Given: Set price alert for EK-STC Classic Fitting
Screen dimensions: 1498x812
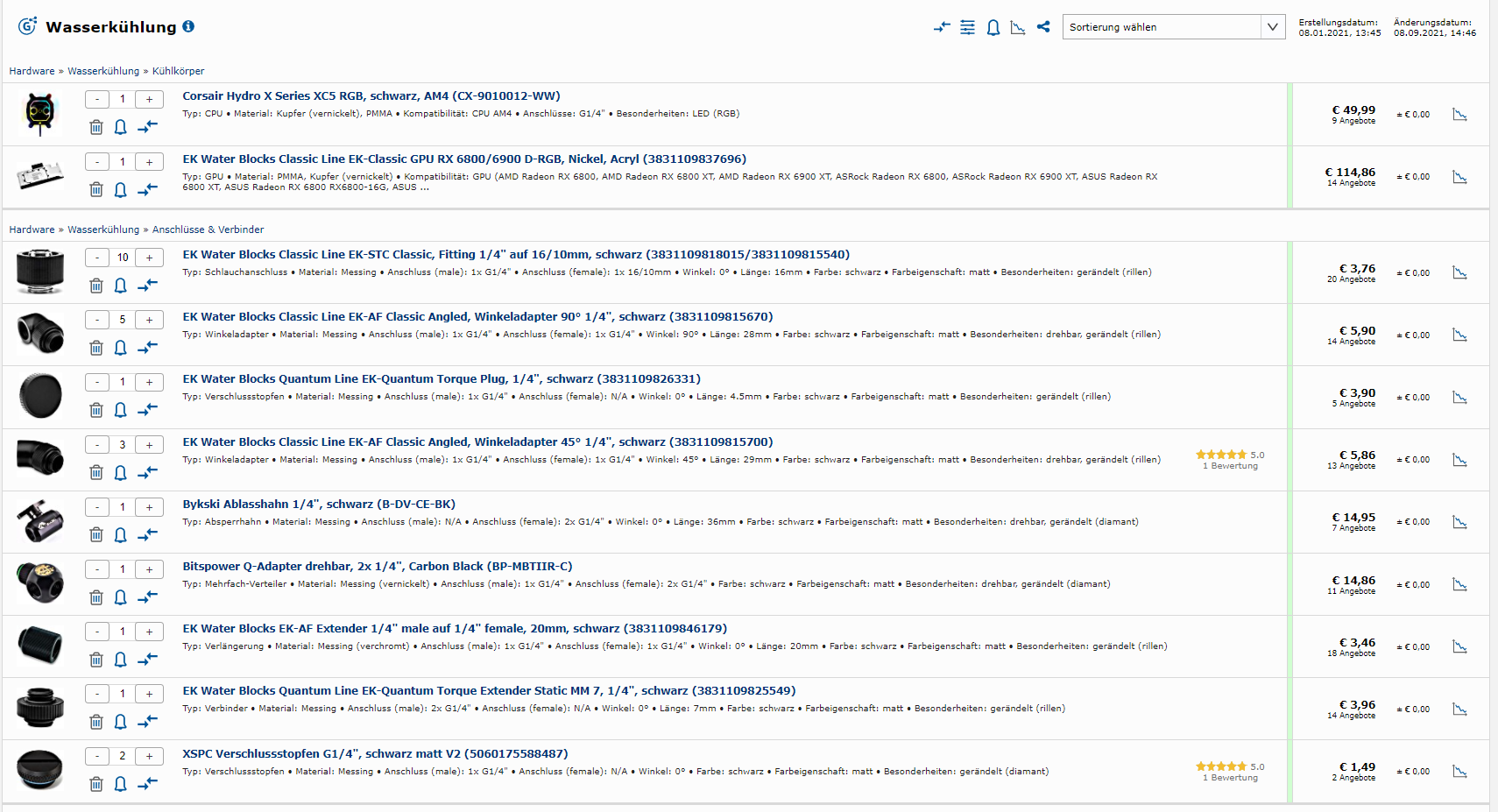Looking at the screenshot, I should pos(121,286).
